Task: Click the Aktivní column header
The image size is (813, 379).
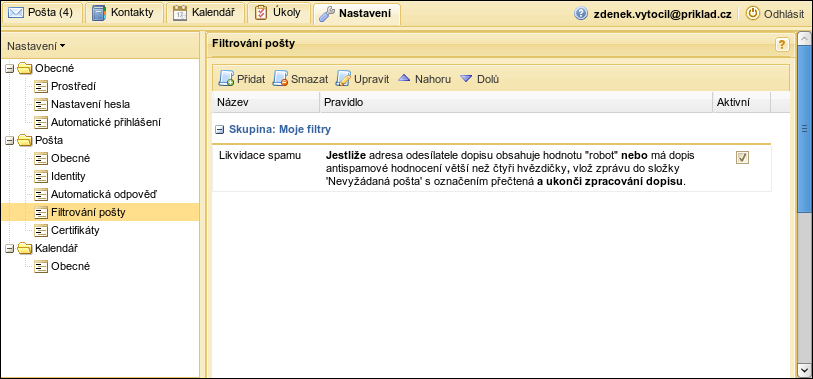Action: click(x=741, y=103)
